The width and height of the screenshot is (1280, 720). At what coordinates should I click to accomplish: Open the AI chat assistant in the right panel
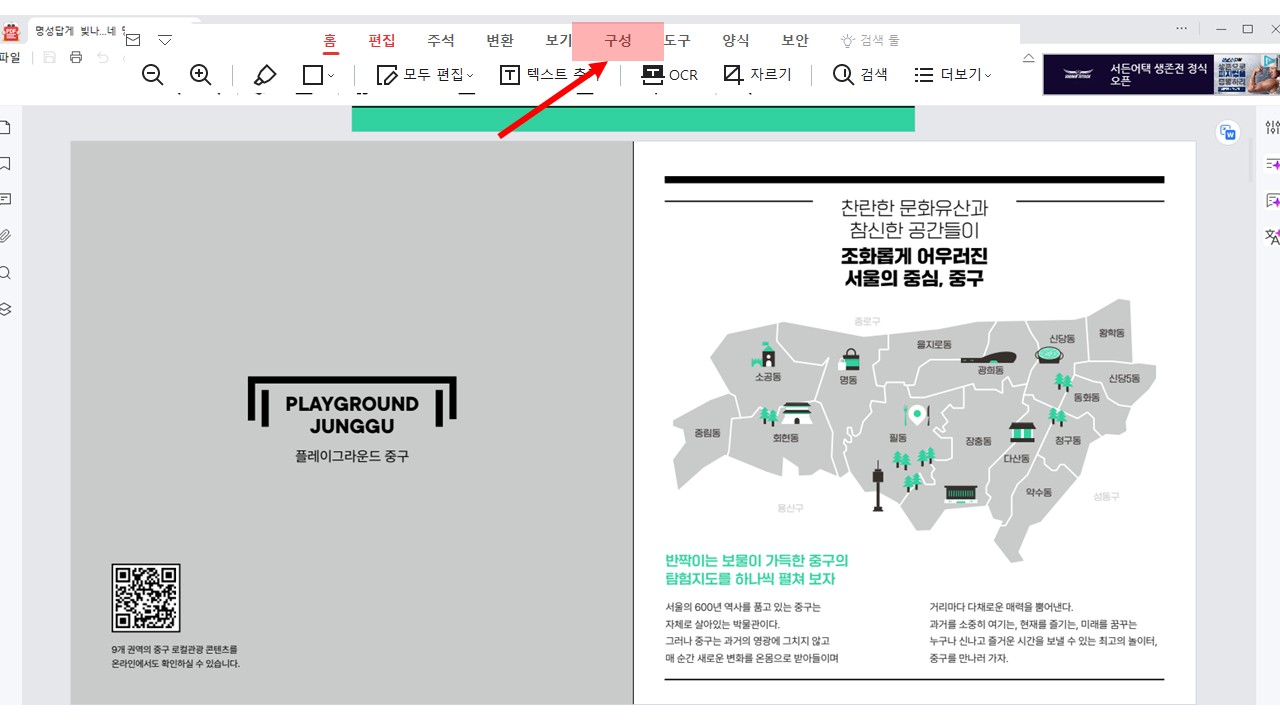1270,200
